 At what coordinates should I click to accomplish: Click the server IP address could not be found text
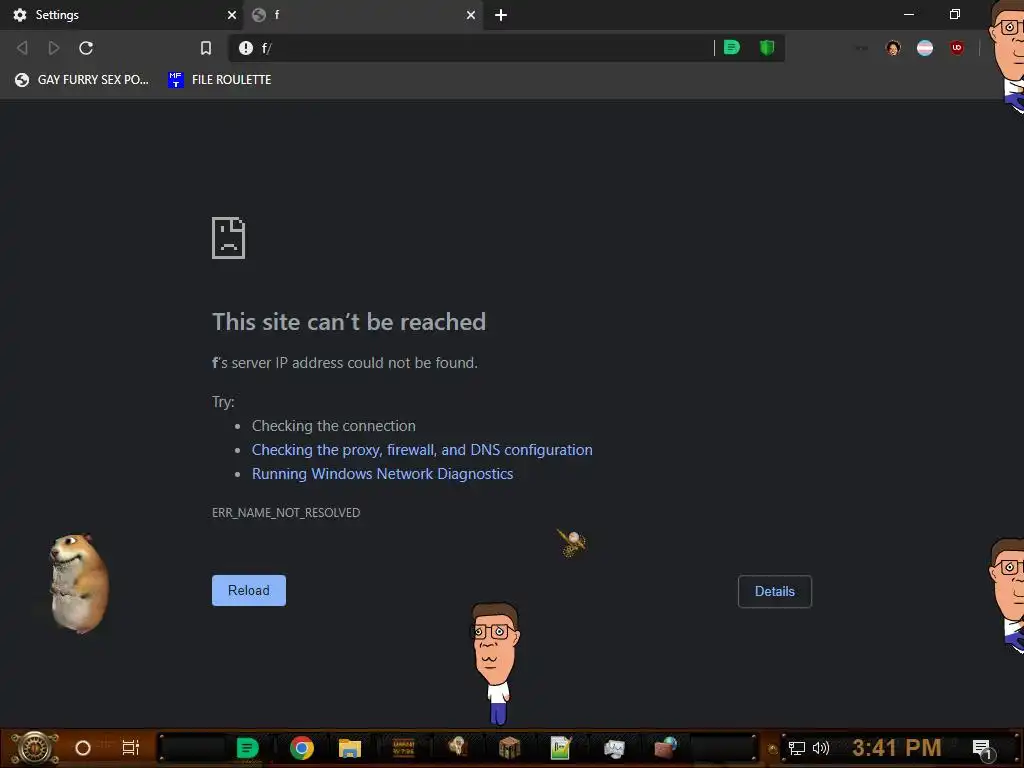(x=345, y=363)
